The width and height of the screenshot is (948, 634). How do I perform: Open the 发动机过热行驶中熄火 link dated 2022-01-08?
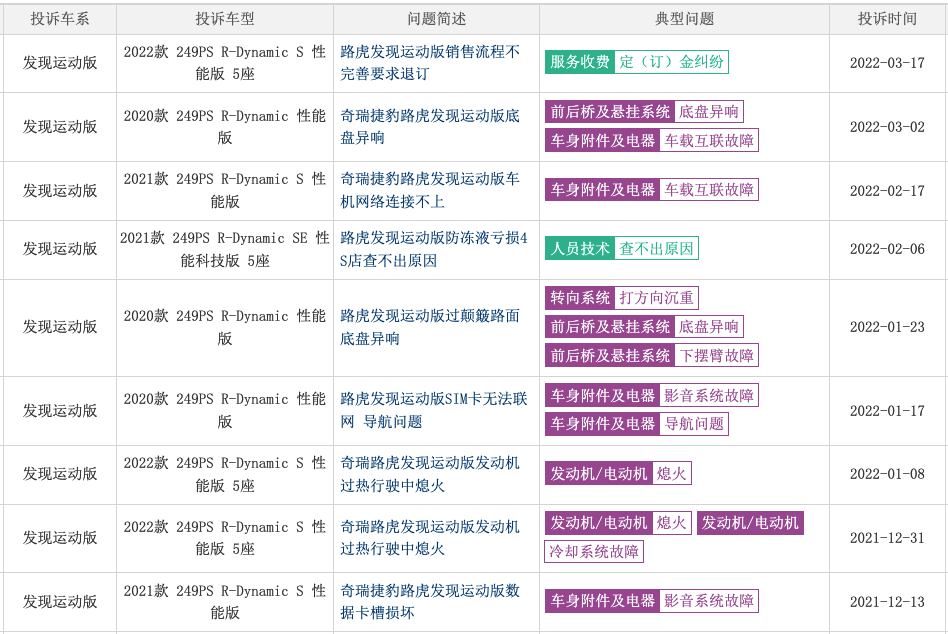[x=430, y=474]
